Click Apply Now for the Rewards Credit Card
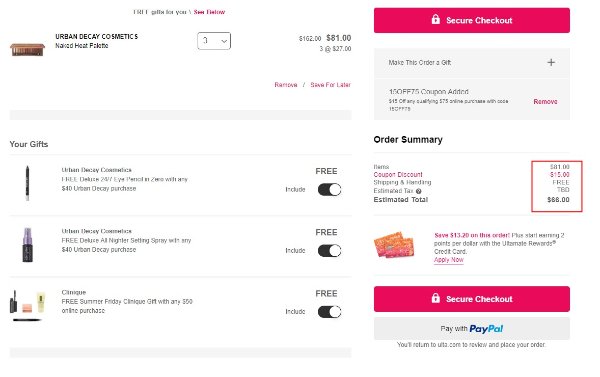Viewport: 600px width, 377px height. 448,260
